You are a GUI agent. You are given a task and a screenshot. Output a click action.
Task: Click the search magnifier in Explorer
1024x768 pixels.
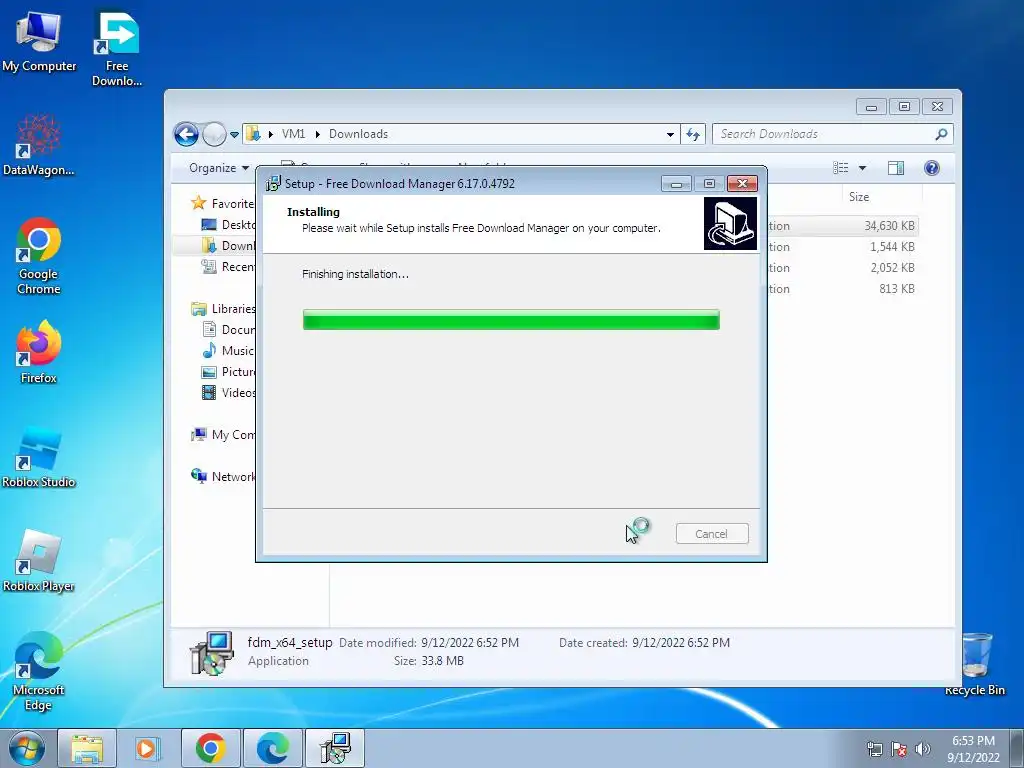point(941,134)
